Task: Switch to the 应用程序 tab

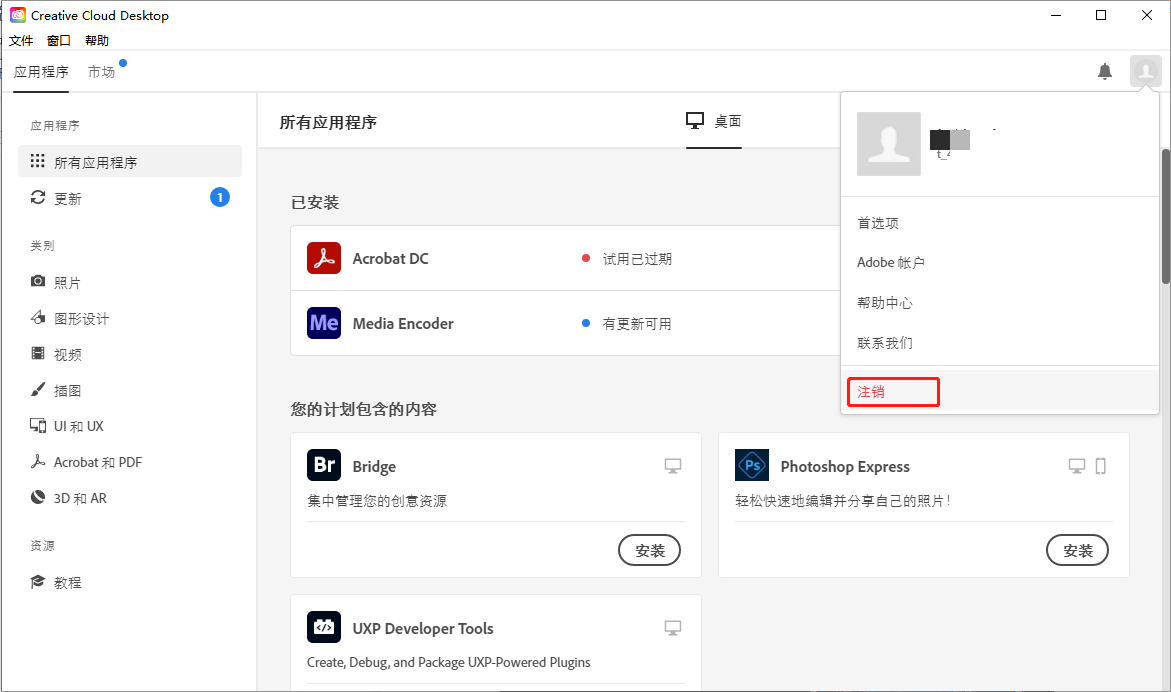Action: coord(41,72)
